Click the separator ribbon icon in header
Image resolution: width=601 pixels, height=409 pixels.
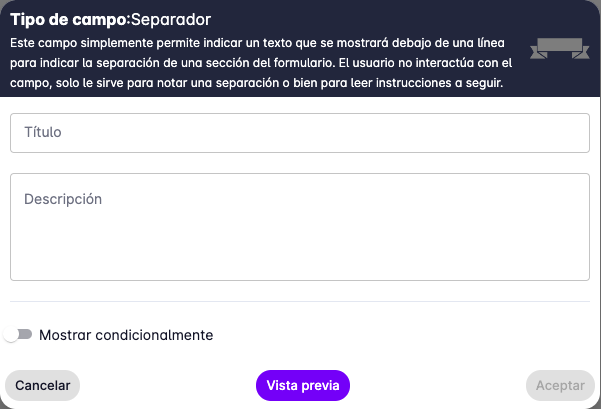(559, 48)
